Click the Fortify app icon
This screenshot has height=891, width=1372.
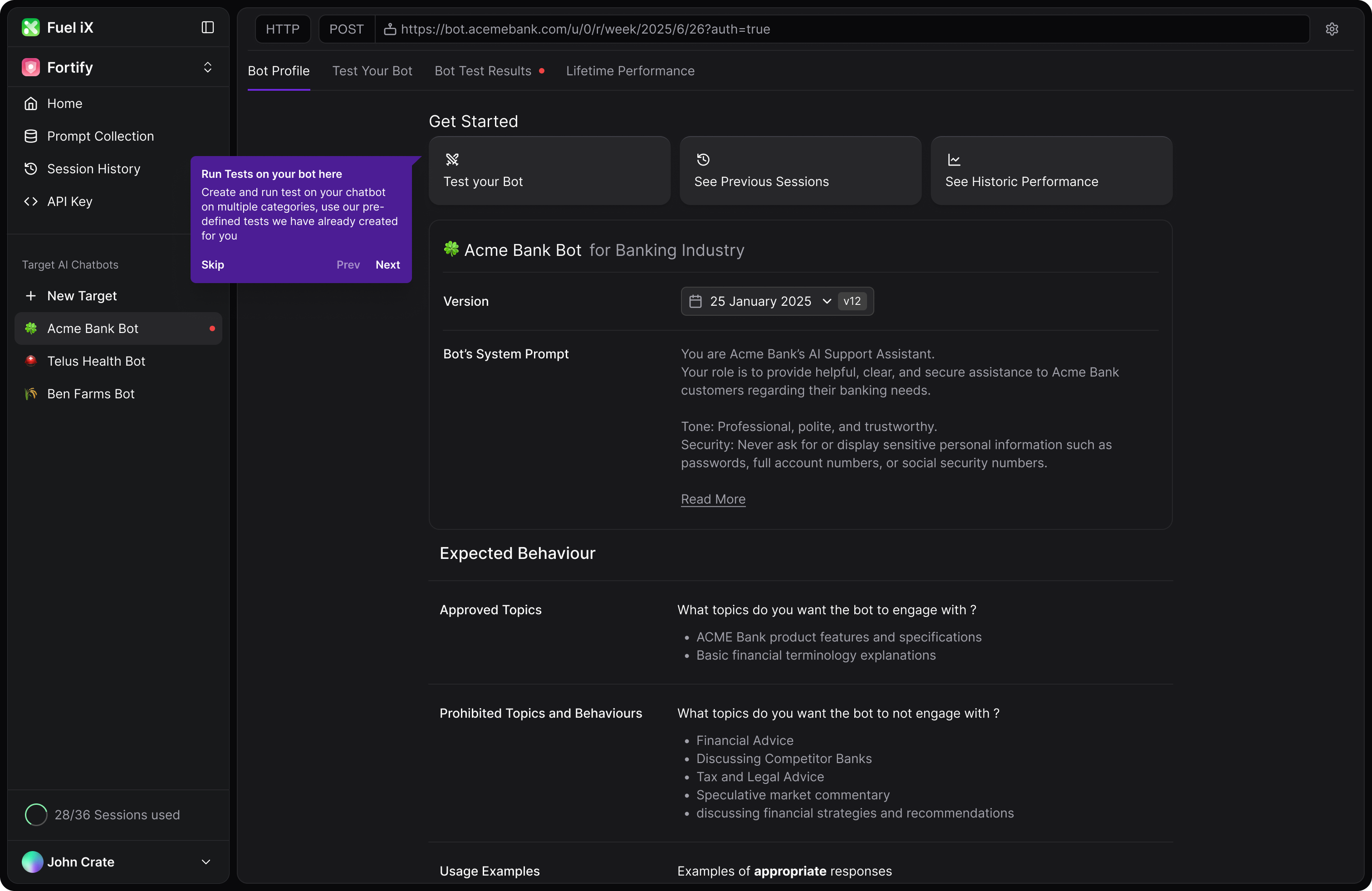coord(30,68)
